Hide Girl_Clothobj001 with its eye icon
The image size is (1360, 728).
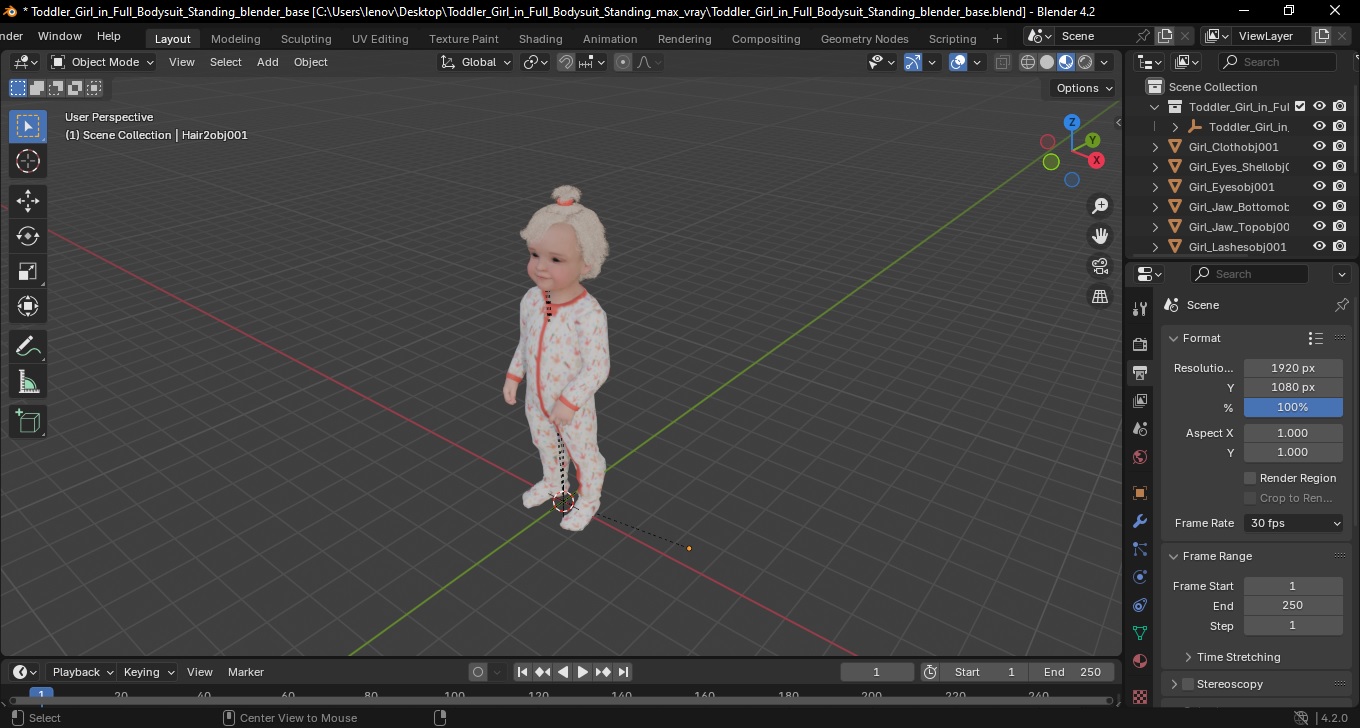(x=1320, y=146)
